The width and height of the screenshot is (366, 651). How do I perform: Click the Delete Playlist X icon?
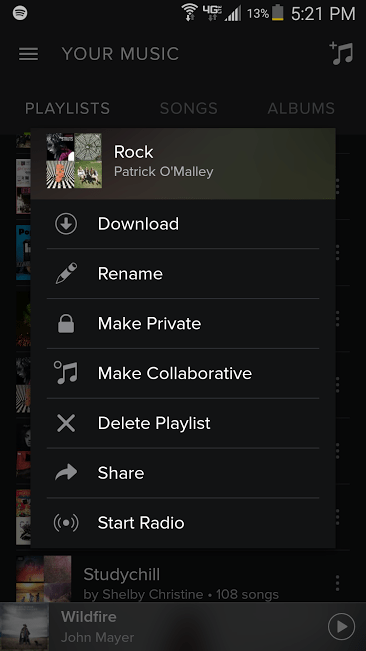66,423
